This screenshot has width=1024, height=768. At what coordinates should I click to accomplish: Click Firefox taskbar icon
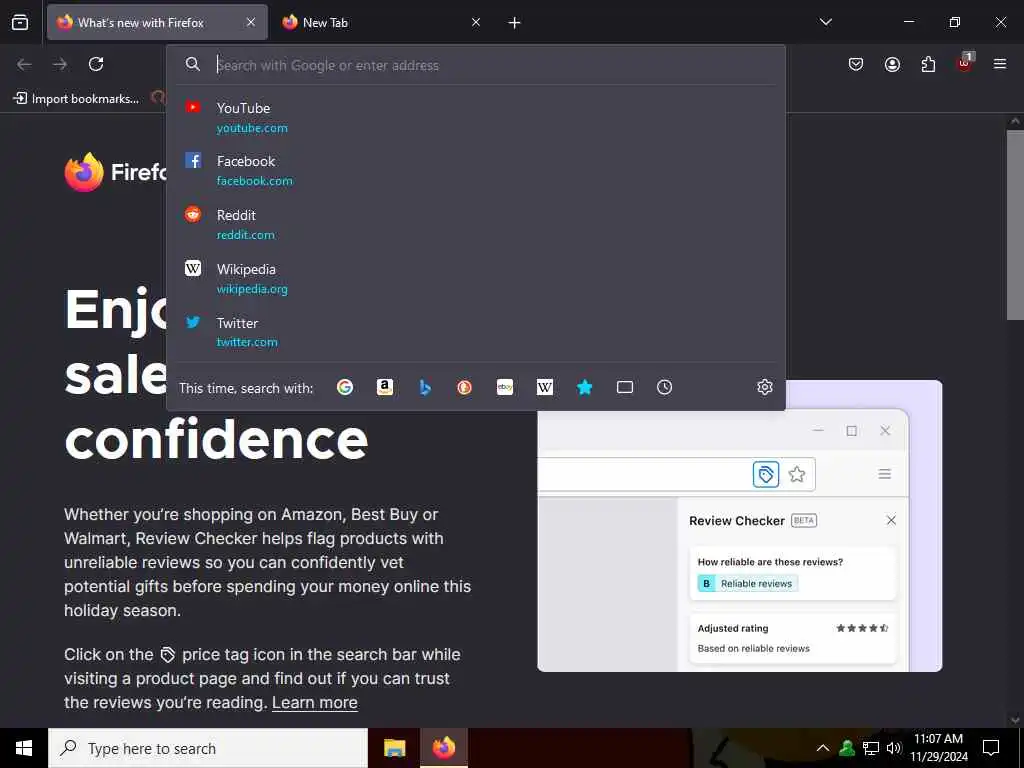pos(443,748)
